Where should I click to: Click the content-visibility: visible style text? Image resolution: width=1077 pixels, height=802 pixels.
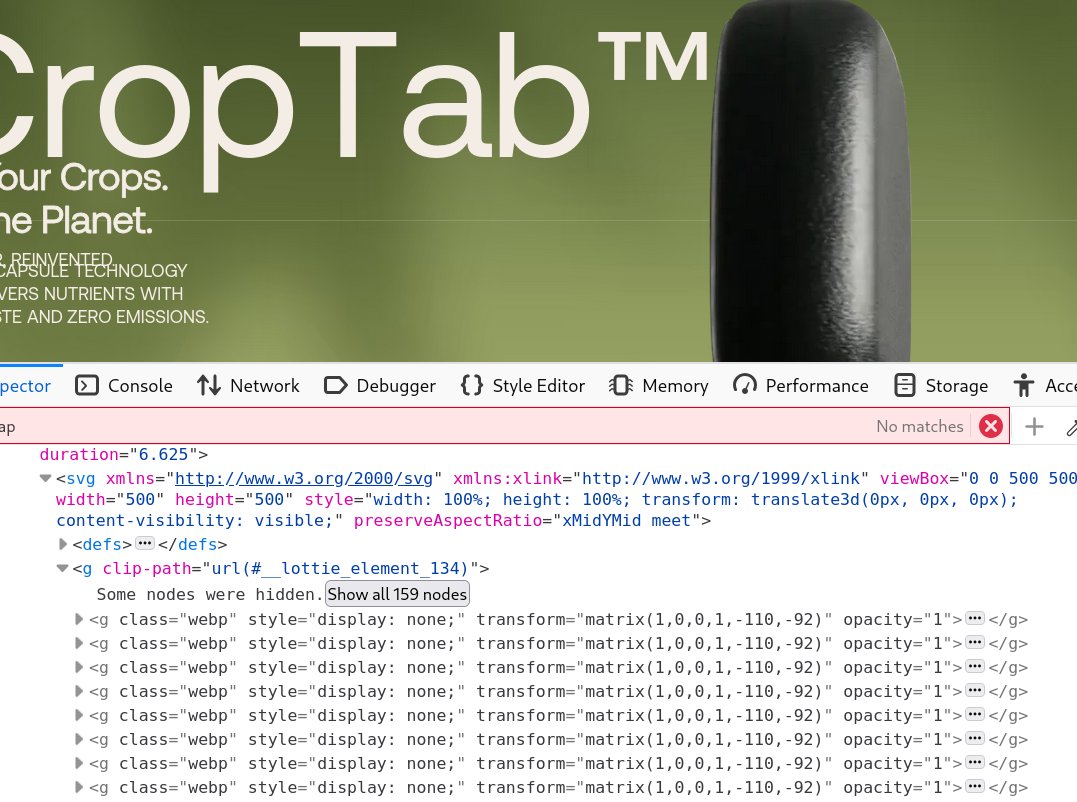point(194,520)
